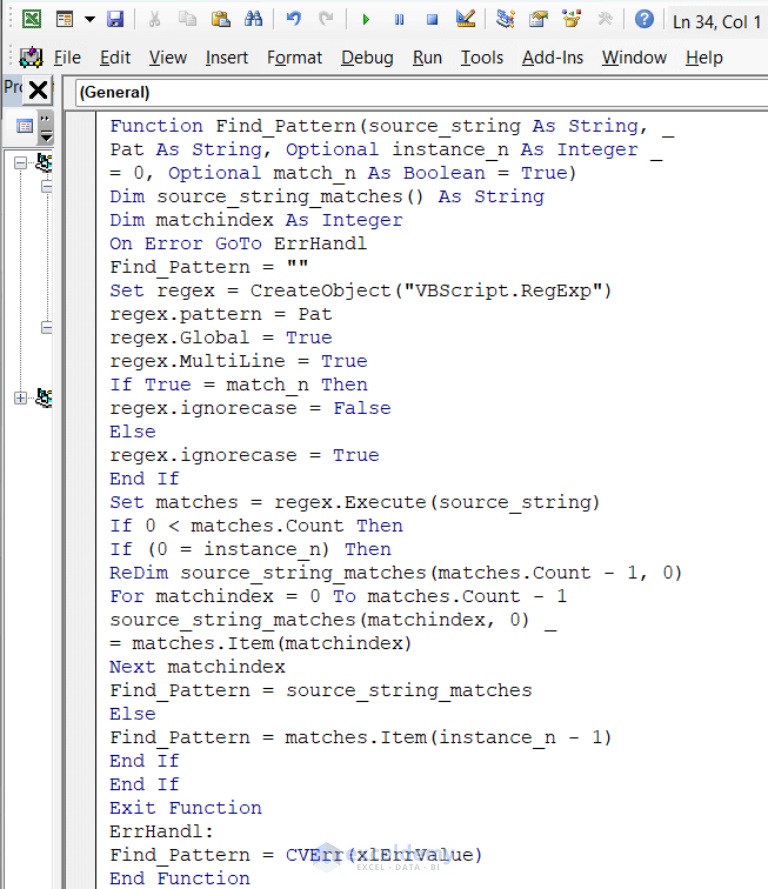Click the 'On Error GoTo ErrHandl' line
Viewport: 768px width, 889px height.
pos(238,244)
